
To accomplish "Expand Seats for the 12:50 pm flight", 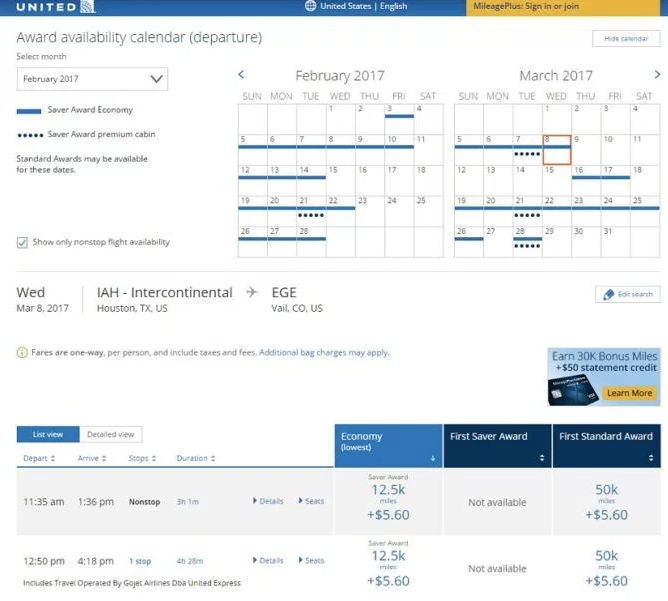I will click(x=311, y=561).
